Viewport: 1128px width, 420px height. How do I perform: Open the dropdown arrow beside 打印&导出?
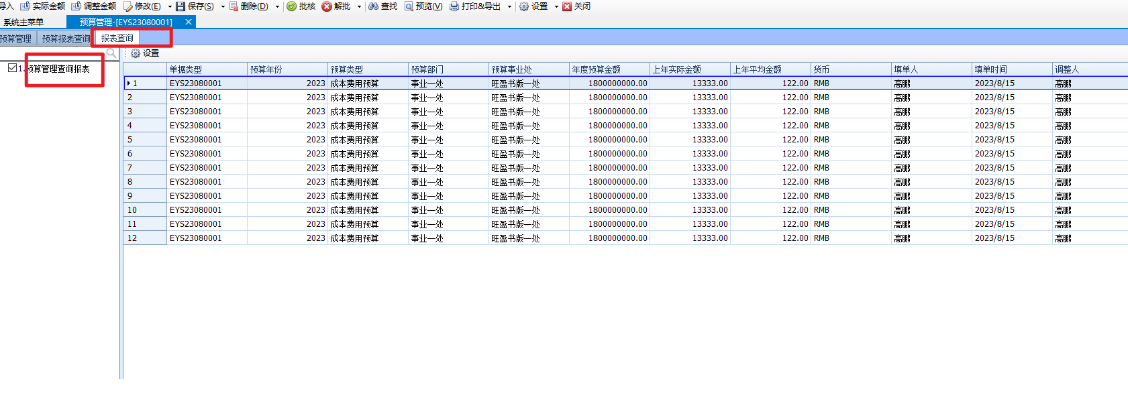509,6
